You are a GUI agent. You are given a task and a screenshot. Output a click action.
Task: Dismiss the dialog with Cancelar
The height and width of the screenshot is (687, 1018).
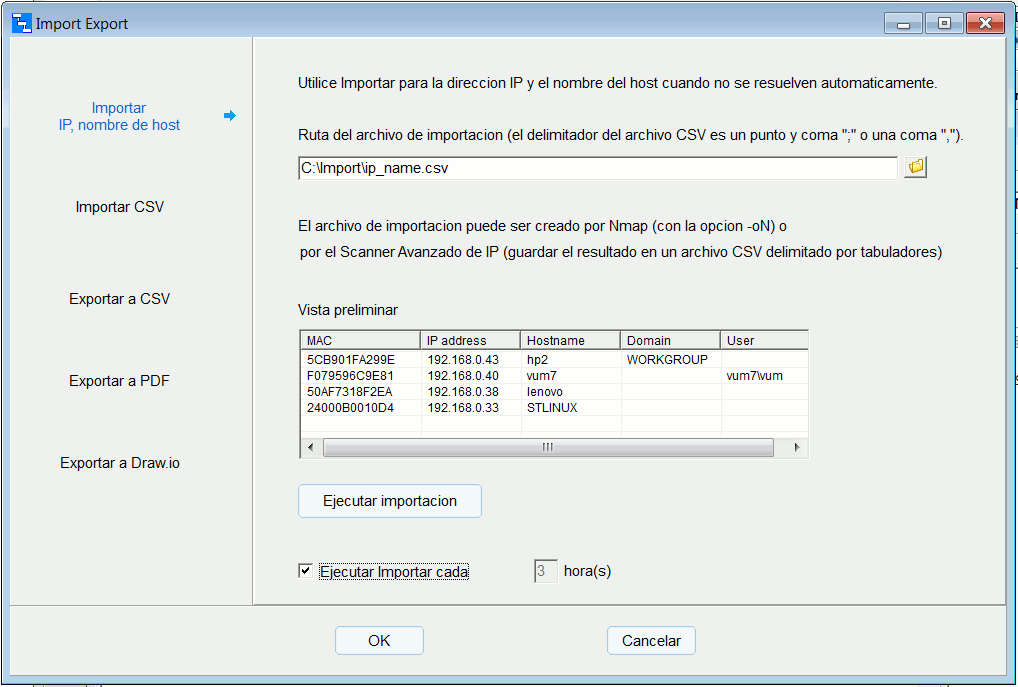[x=651, y=640]
